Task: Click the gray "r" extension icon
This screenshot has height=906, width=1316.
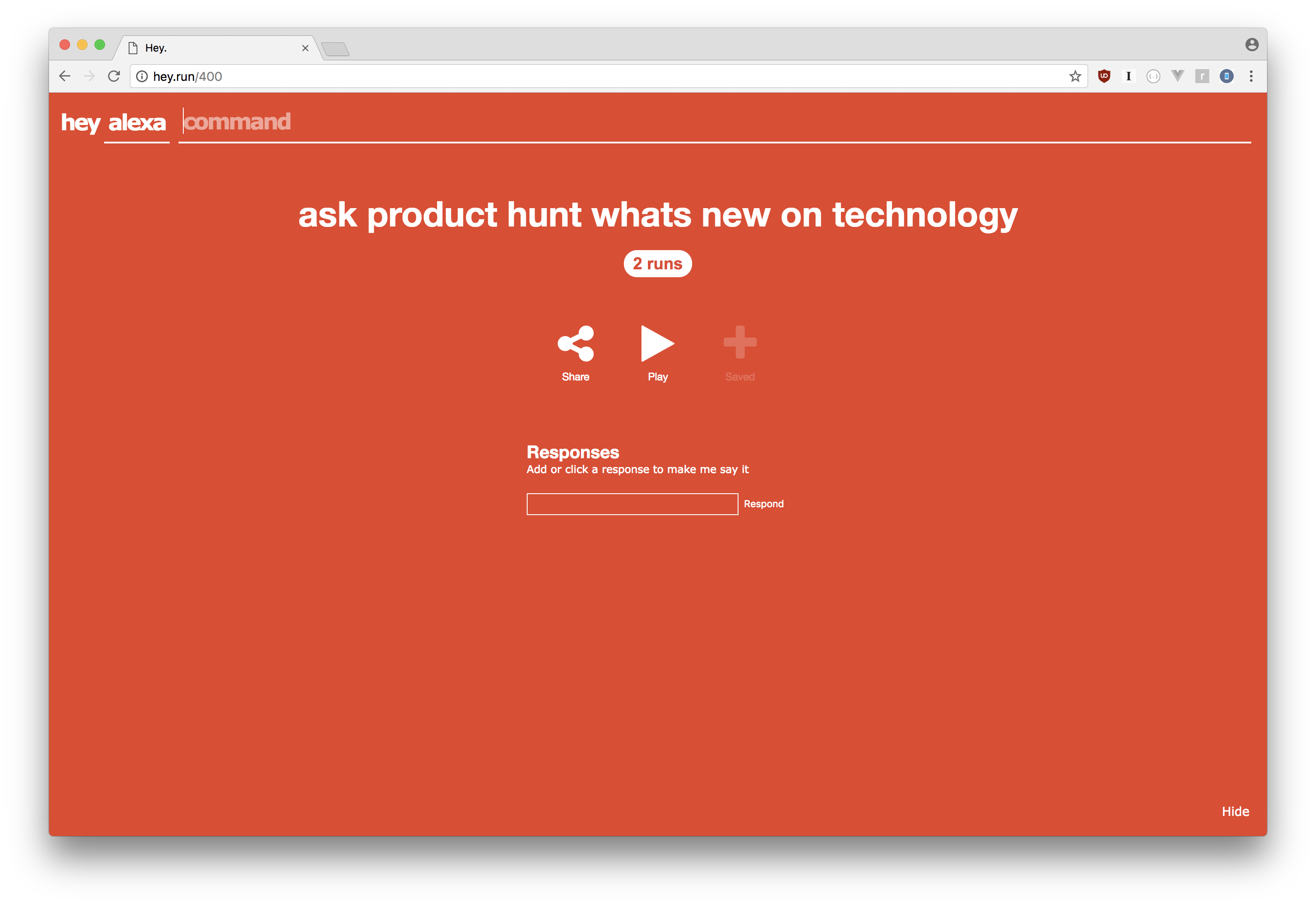Action: [x=1202, y=76]
